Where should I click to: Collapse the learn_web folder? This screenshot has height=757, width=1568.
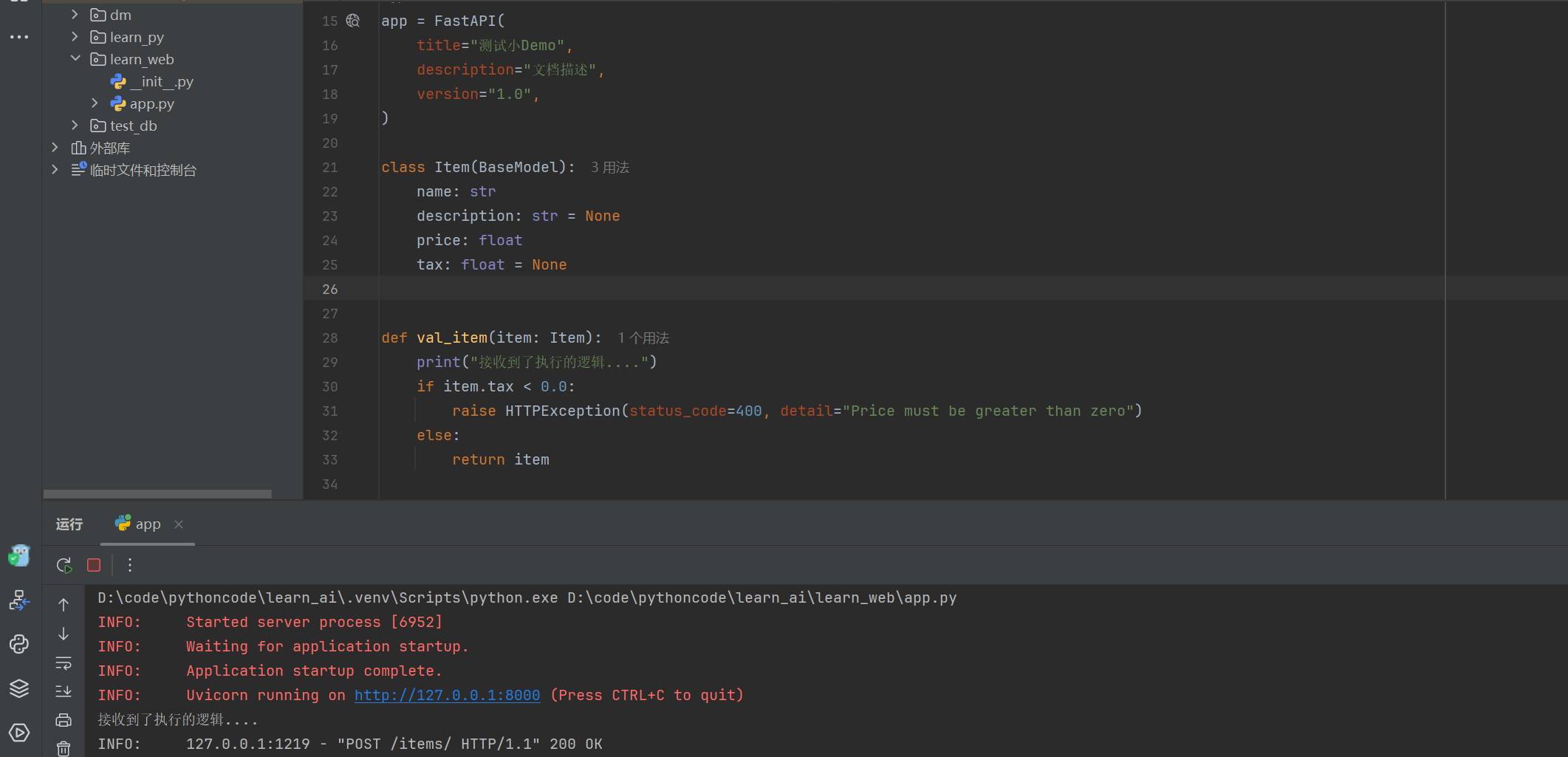pos(75,59)
